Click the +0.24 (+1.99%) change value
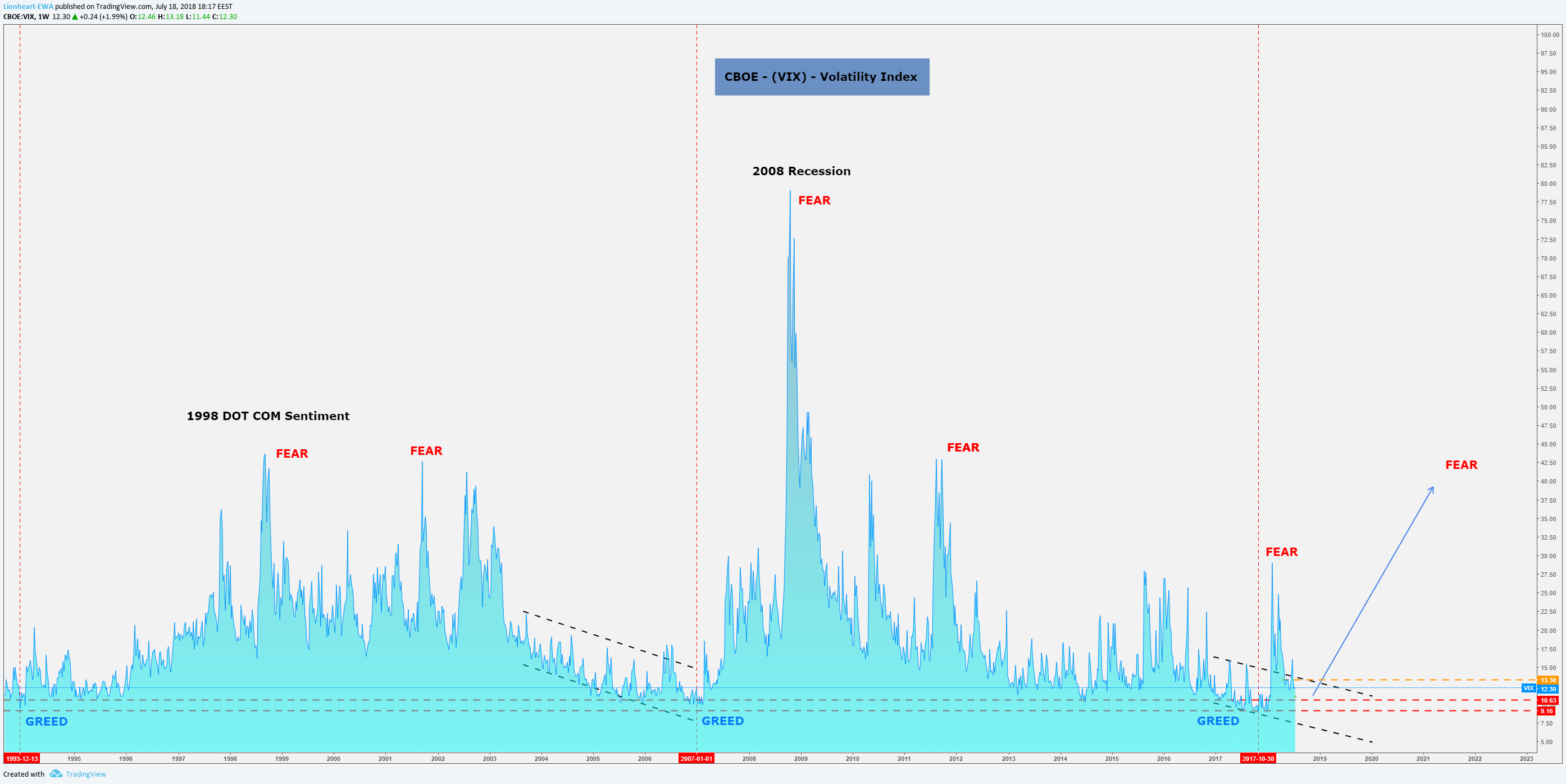This screenshot has width=1566, height=784. point(103,16)
